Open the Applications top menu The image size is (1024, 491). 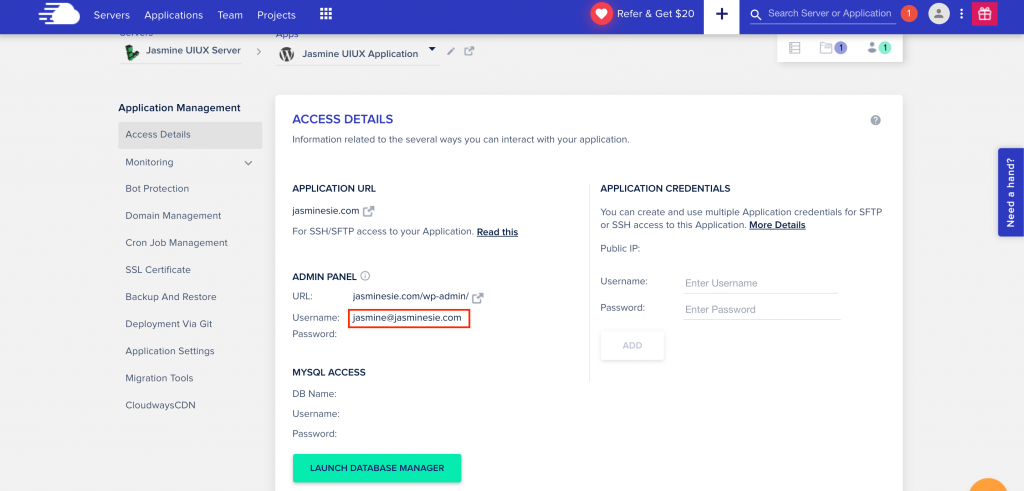(x=174, y=14)
